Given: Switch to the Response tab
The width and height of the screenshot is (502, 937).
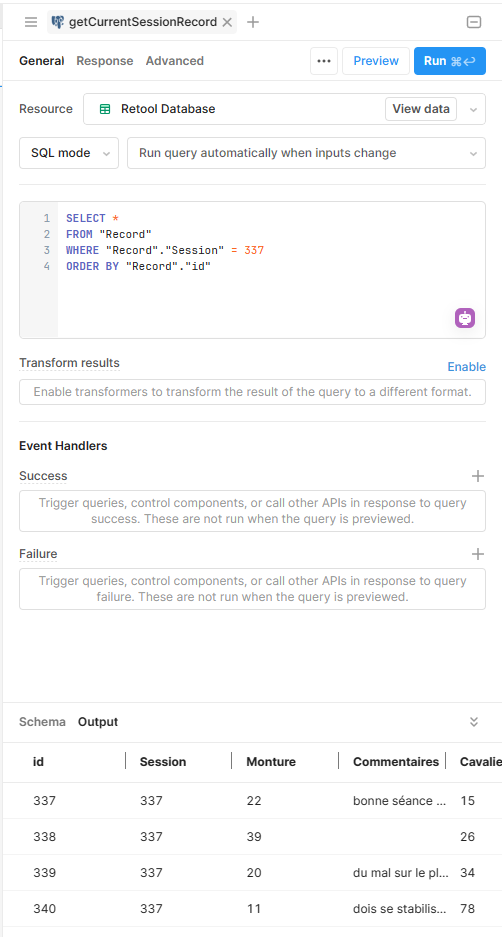Looking at the screenshot, I should click(105, 61).
